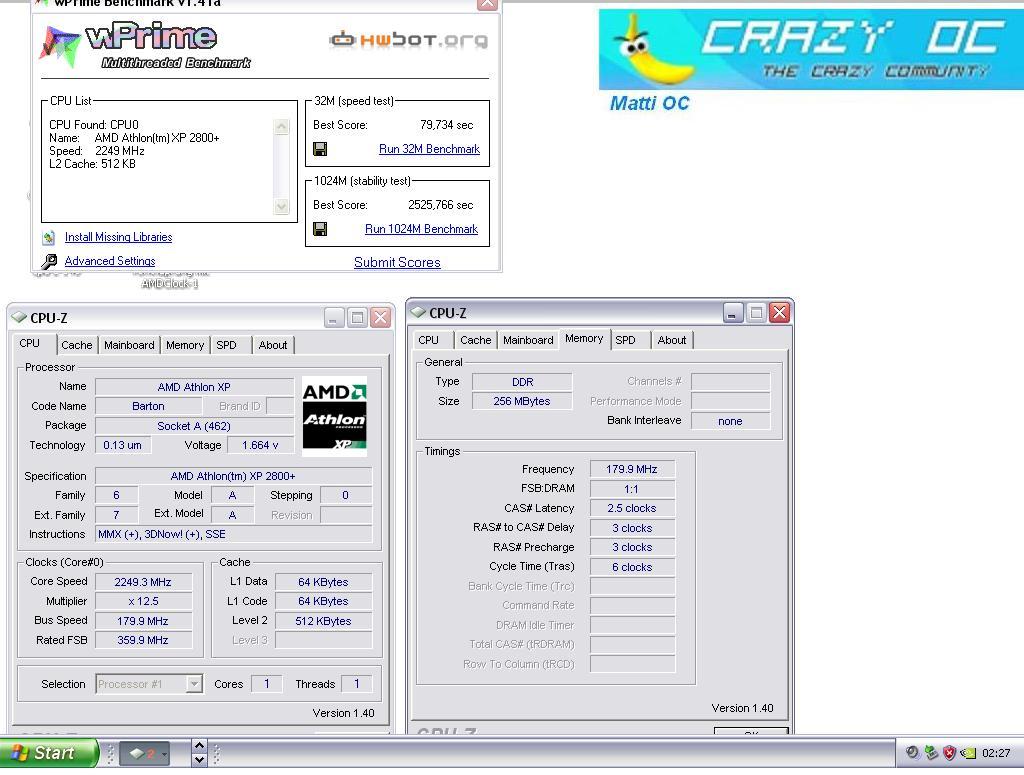Click the NVIDIA tray icon beside the clock
1024x775 pixels.
coord(967,753)
